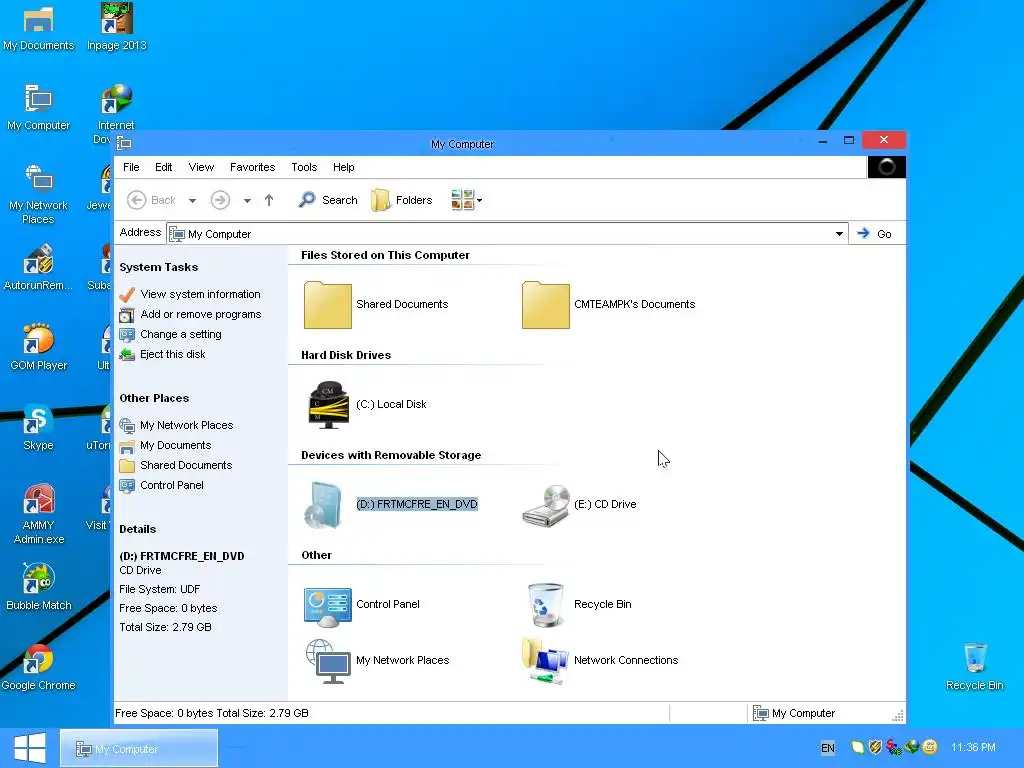
Task: Open Control Panel icon in Other section
Action: (328, 605)
